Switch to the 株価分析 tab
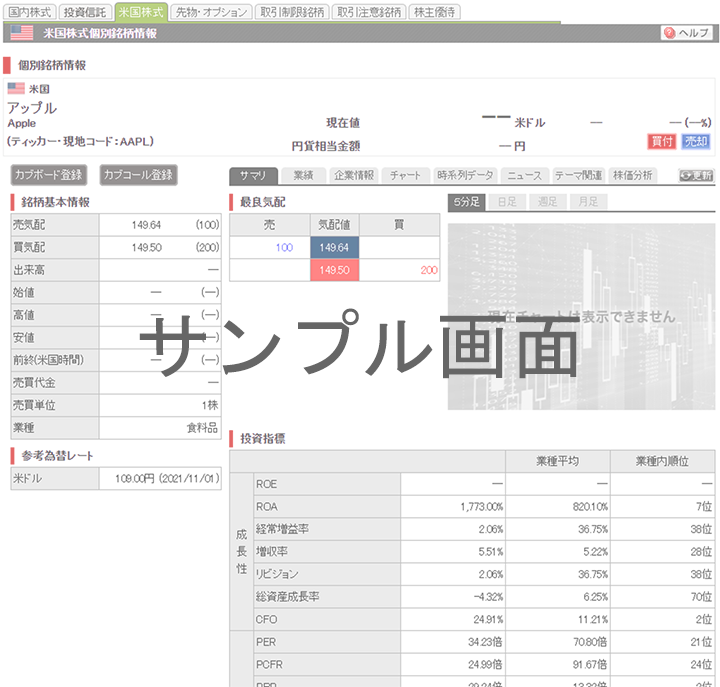The height and width of the screenshot is (687, 720). [633, 175]
